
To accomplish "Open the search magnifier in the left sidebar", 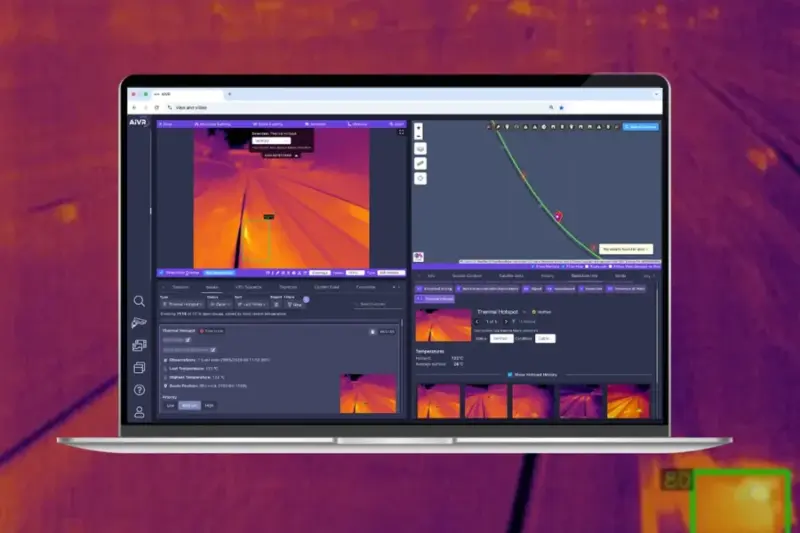I will (139, 301).
